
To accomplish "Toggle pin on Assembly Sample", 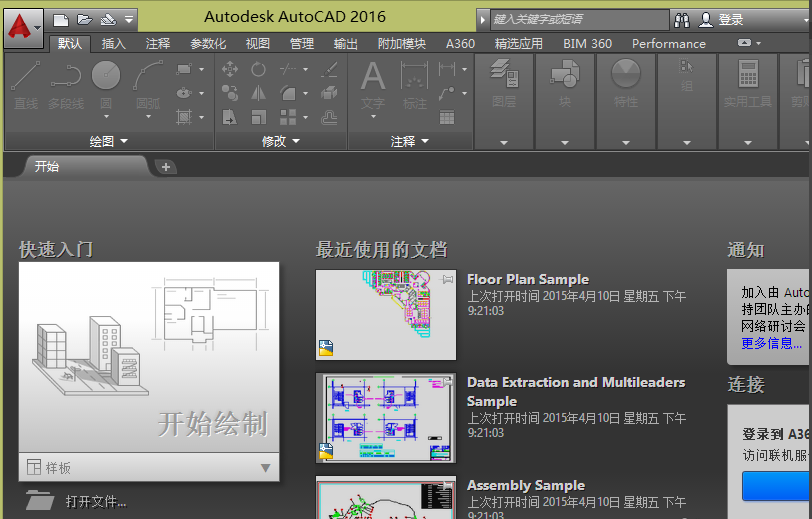I will (x=447, y=485).
